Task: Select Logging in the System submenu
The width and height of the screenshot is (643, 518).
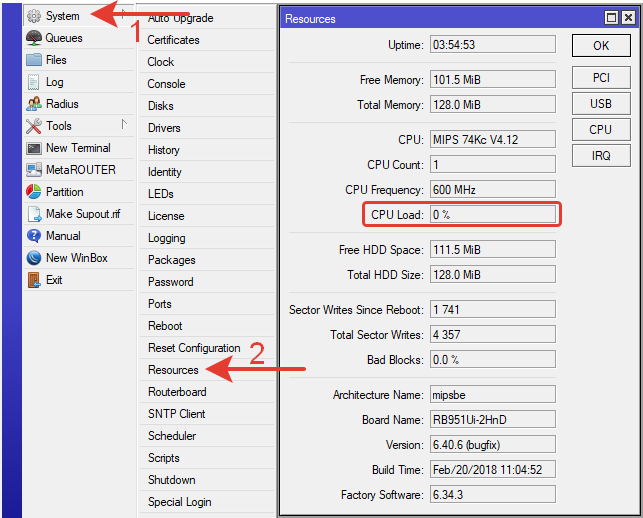Action: [x=207, y=238]
